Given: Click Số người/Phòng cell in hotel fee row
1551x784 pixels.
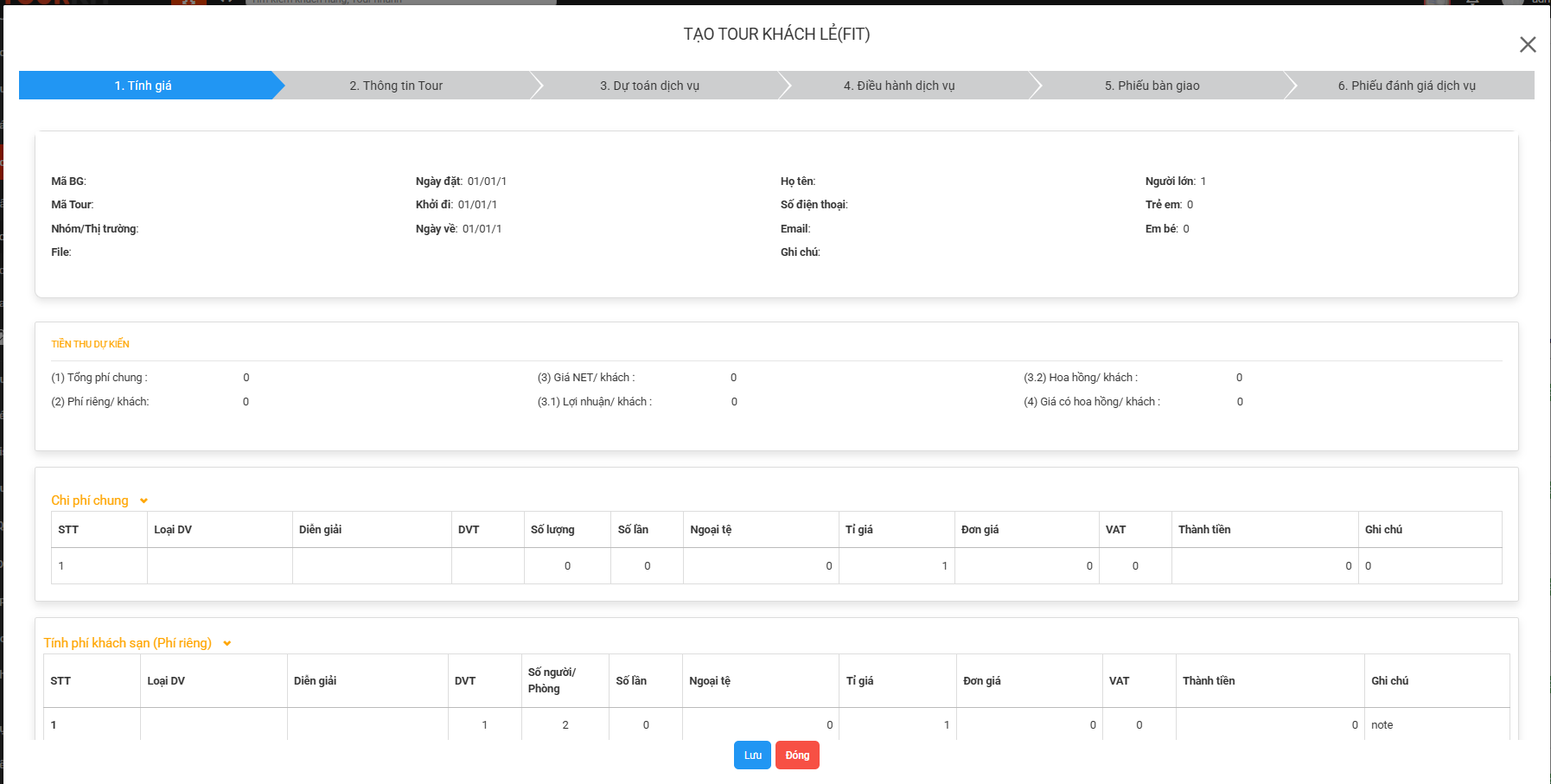Looking at the screenshot, I should (x=565, y=725).
